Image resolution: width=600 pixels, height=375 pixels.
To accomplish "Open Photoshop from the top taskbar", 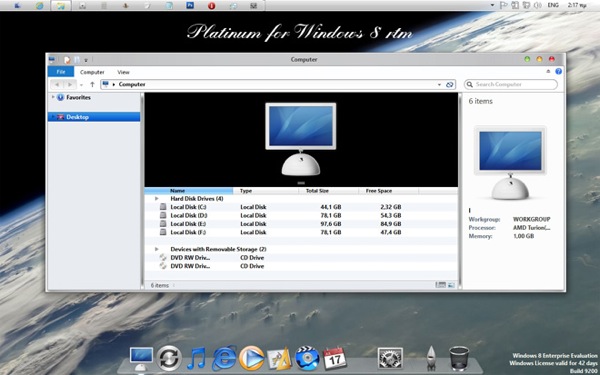I will (190, 5).
